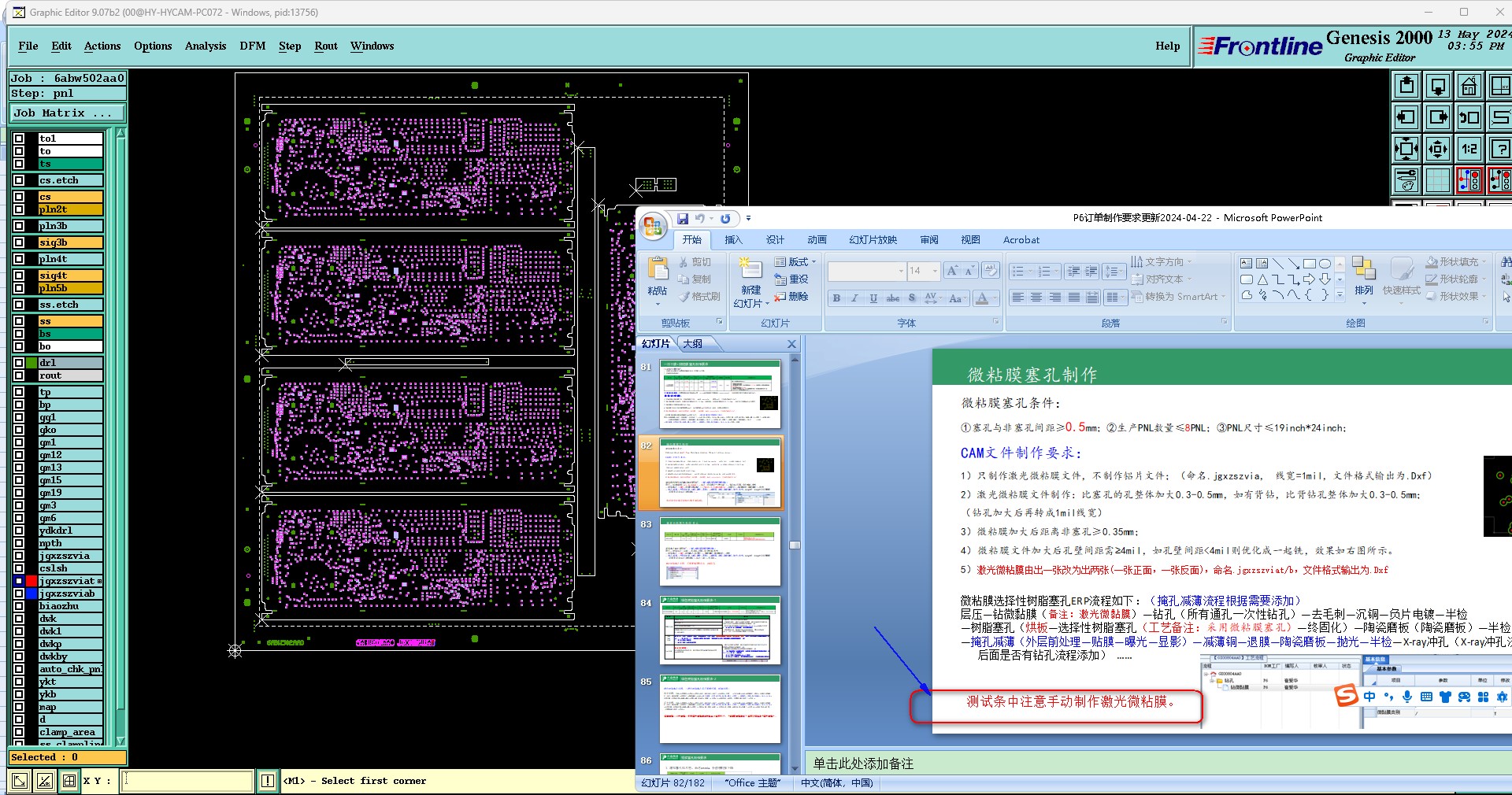Screen dimensions: 1512x795
Task: Click the Job Matrix button
Action: coord(68,113)
